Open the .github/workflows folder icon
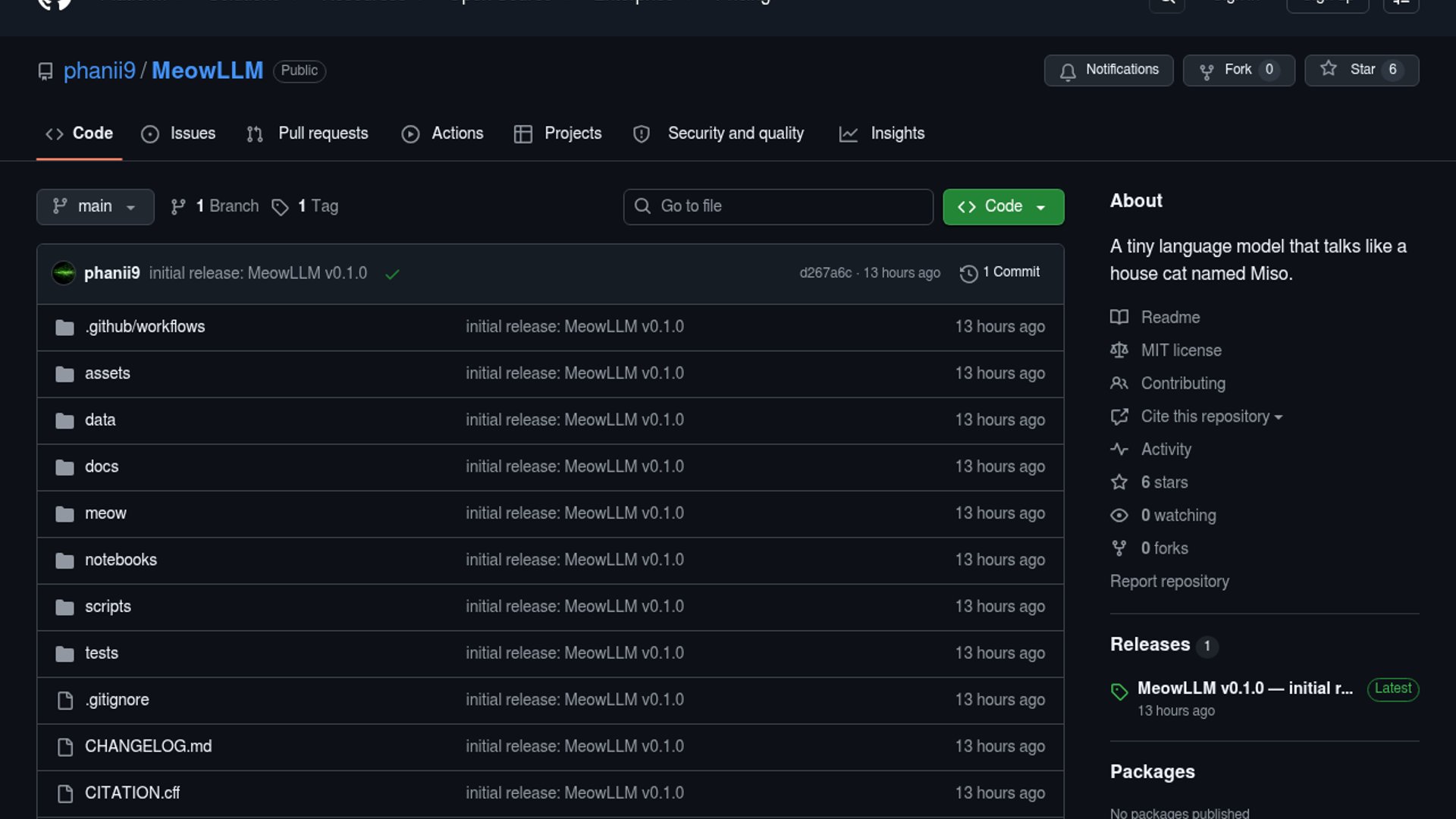 point(64,327)
